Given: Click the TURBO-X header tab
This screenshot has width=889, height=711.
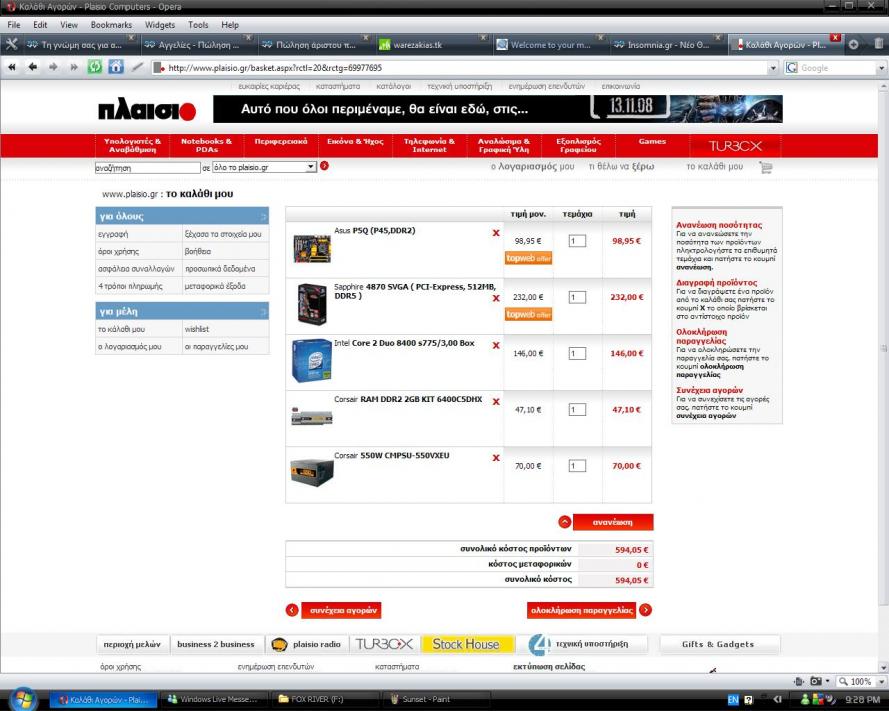Looking at the screenshot, I should click(x=735, y=146).
